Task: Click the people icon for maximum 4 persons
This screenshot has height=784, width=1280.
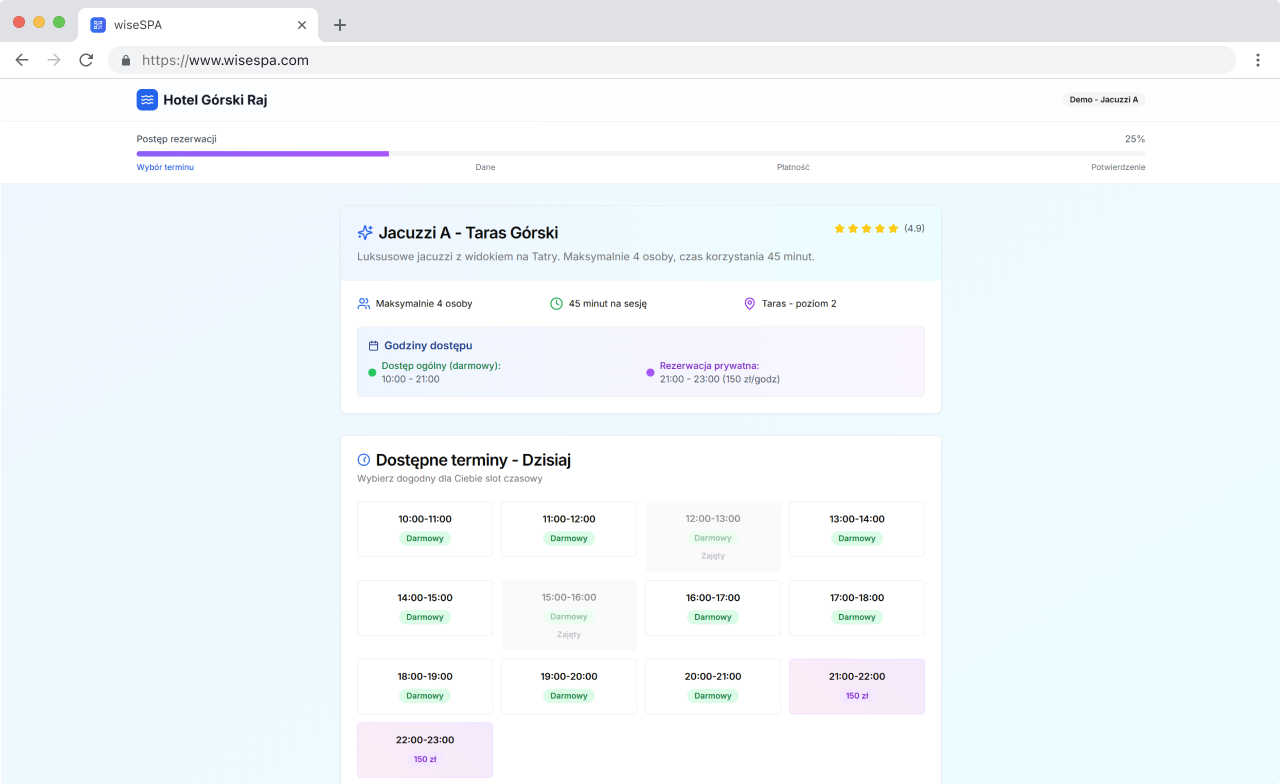Action: point(363,303)
